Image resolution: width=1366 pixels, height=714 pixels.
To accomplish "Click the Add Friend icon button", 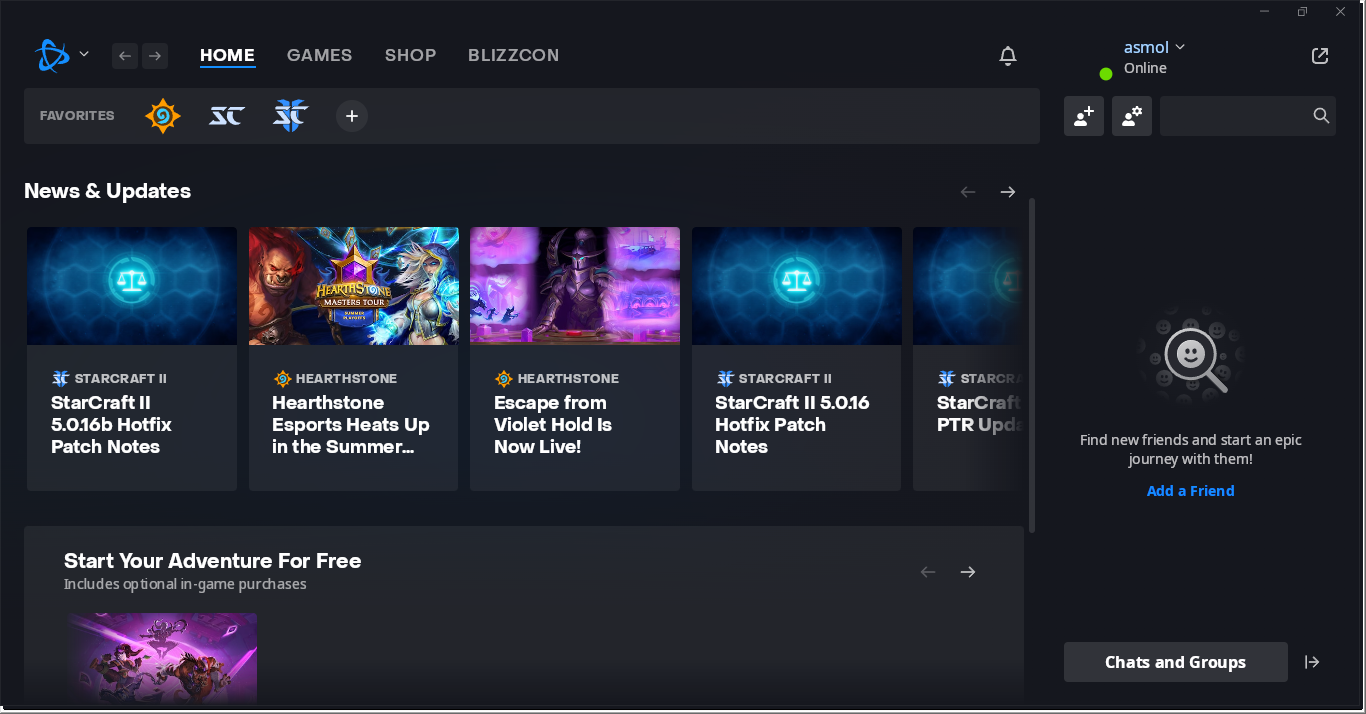I will (x=1084, y=116).
